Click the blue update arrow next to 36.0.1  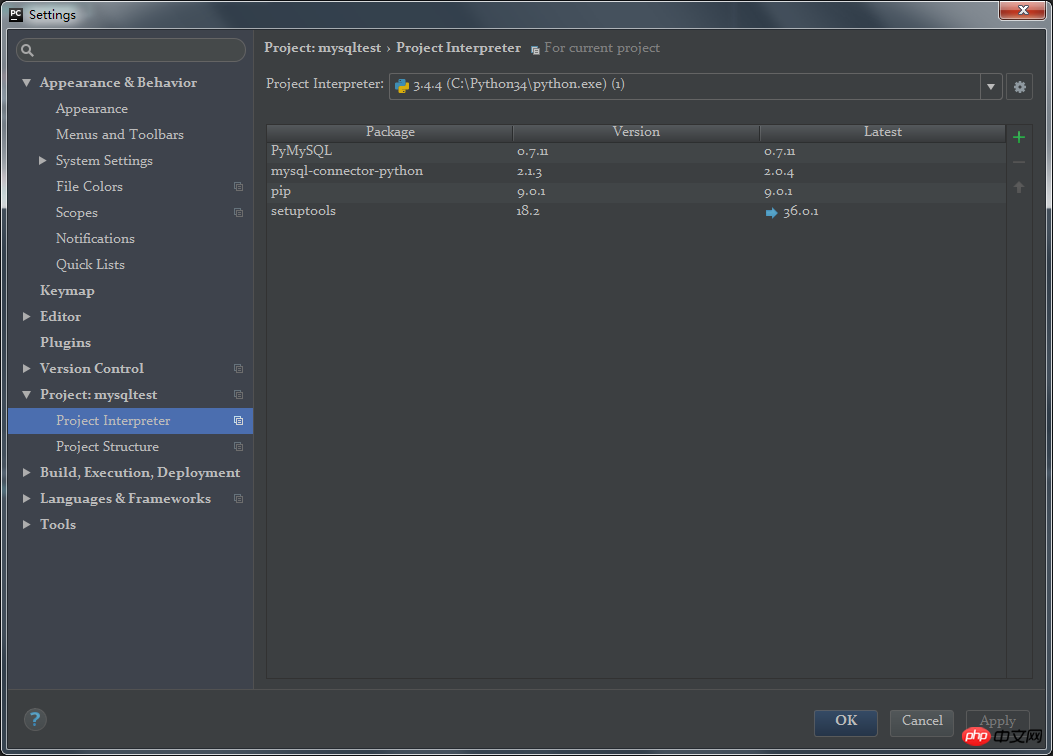tap(772, 212)
